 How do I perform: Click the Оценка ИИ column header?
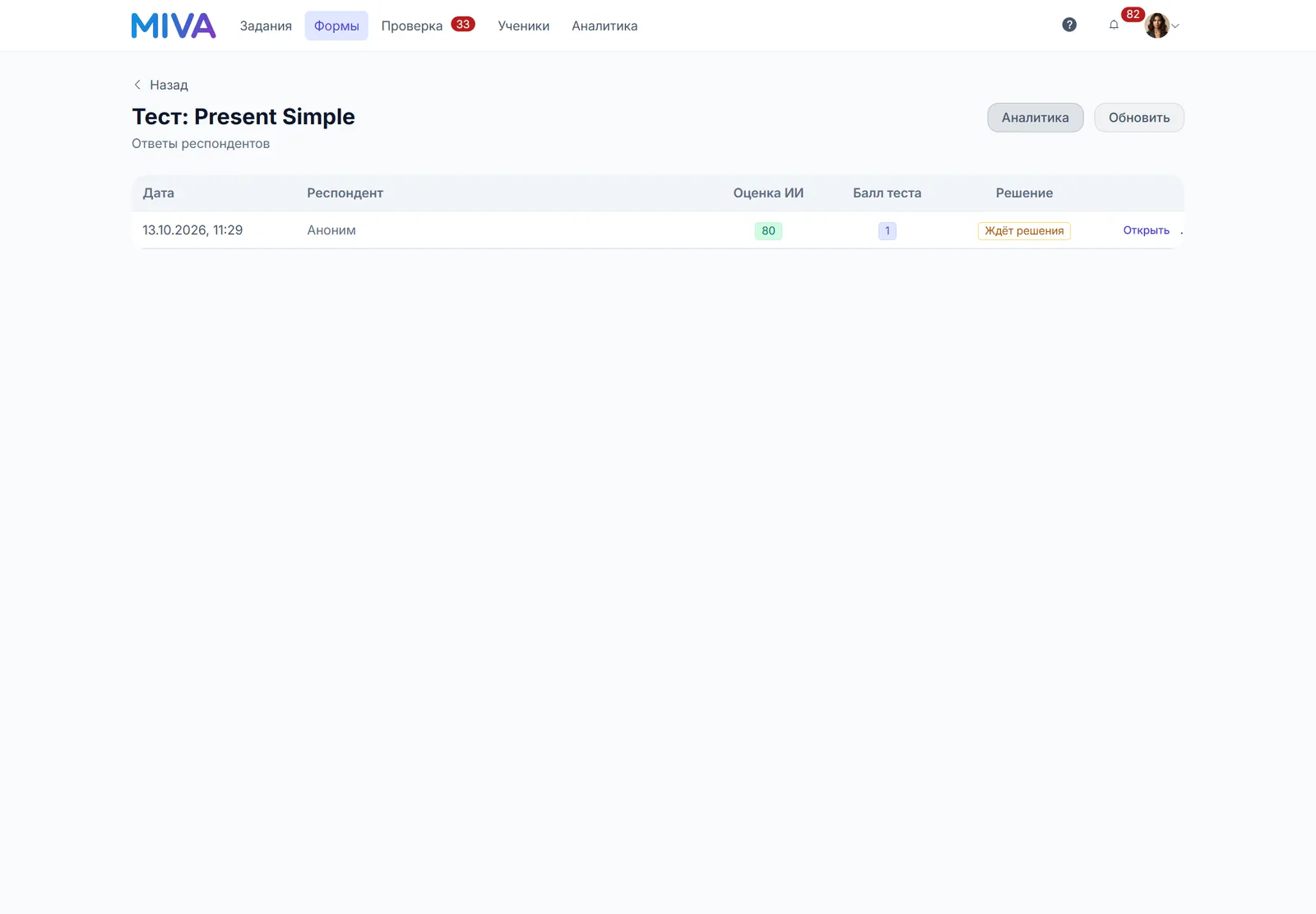tap(768, 193)
